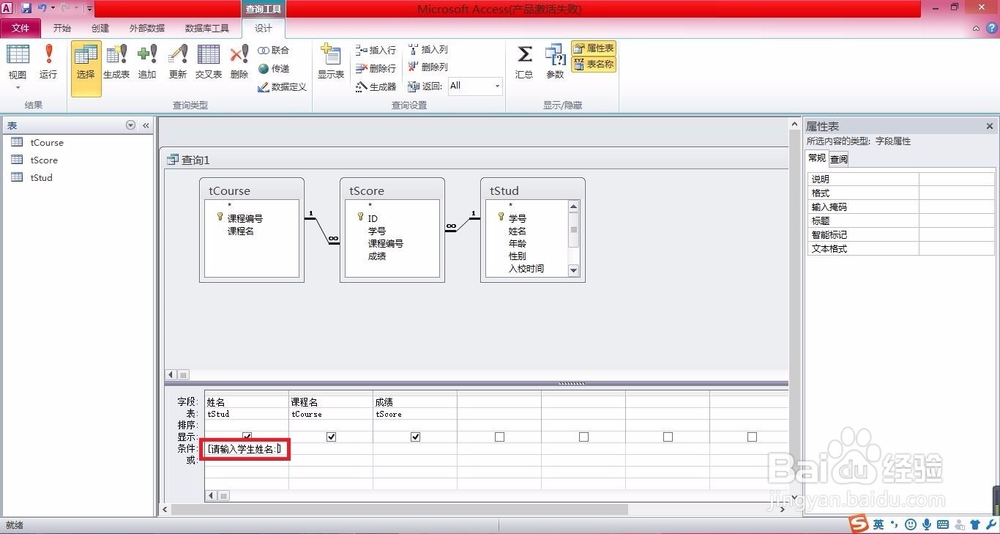Toggle 显示 checkbox for 课程名 column

pos(331,437)
